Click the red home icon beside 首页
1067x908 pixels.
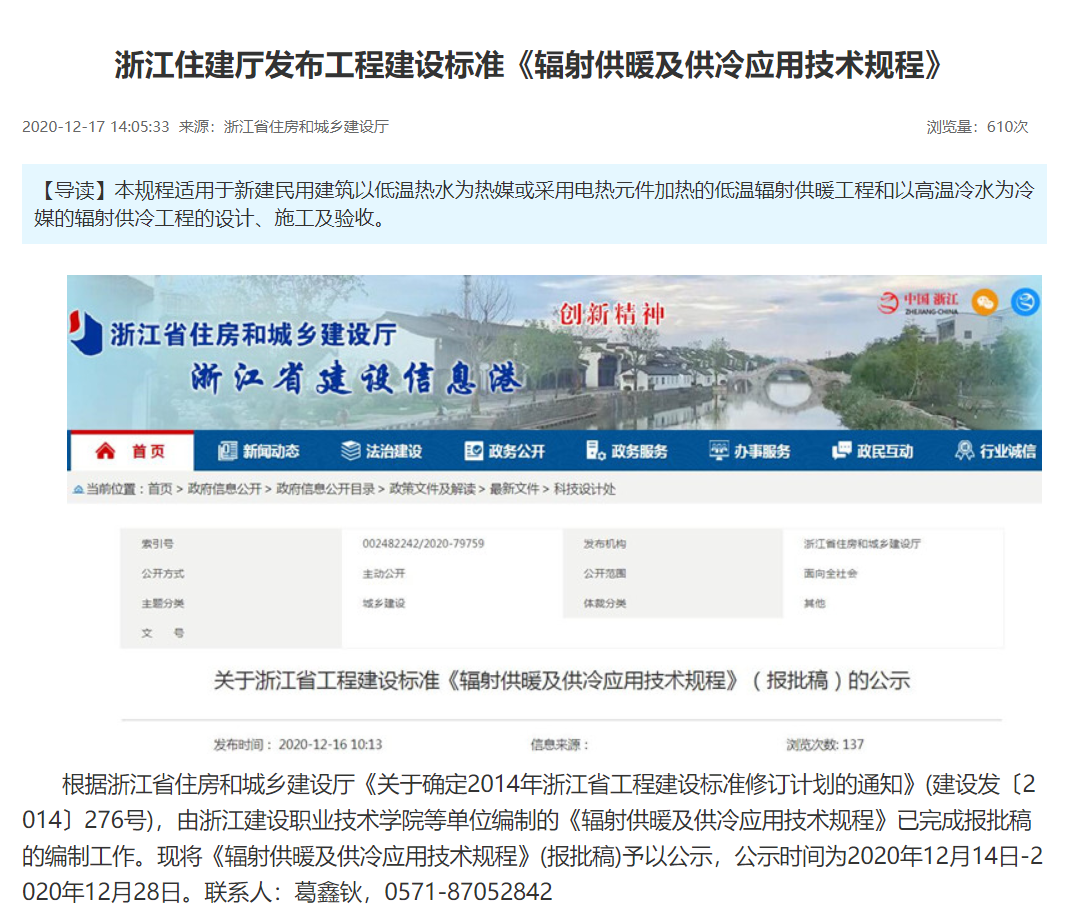point(105,451)
